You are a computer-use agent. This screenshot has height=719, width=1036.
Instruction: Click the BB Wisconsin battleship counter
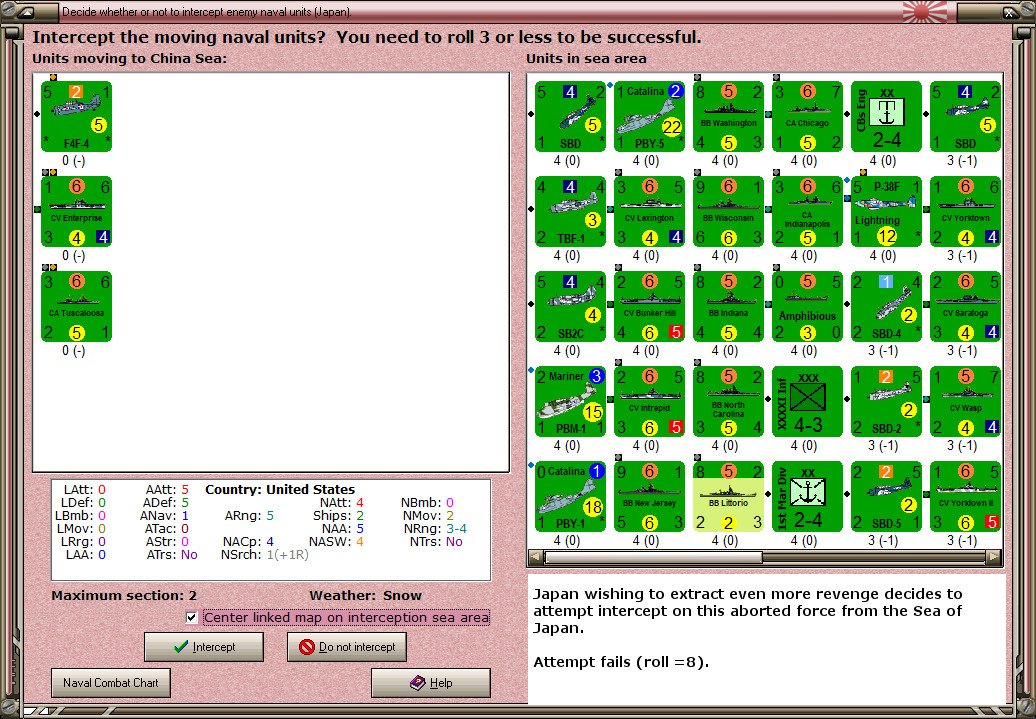click(728, 211)
